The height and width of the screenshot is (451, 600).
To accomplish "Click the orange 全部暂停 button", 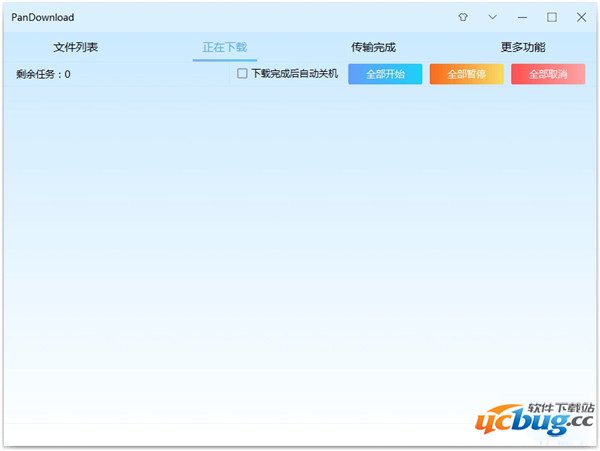I will (x=466, y=74).
